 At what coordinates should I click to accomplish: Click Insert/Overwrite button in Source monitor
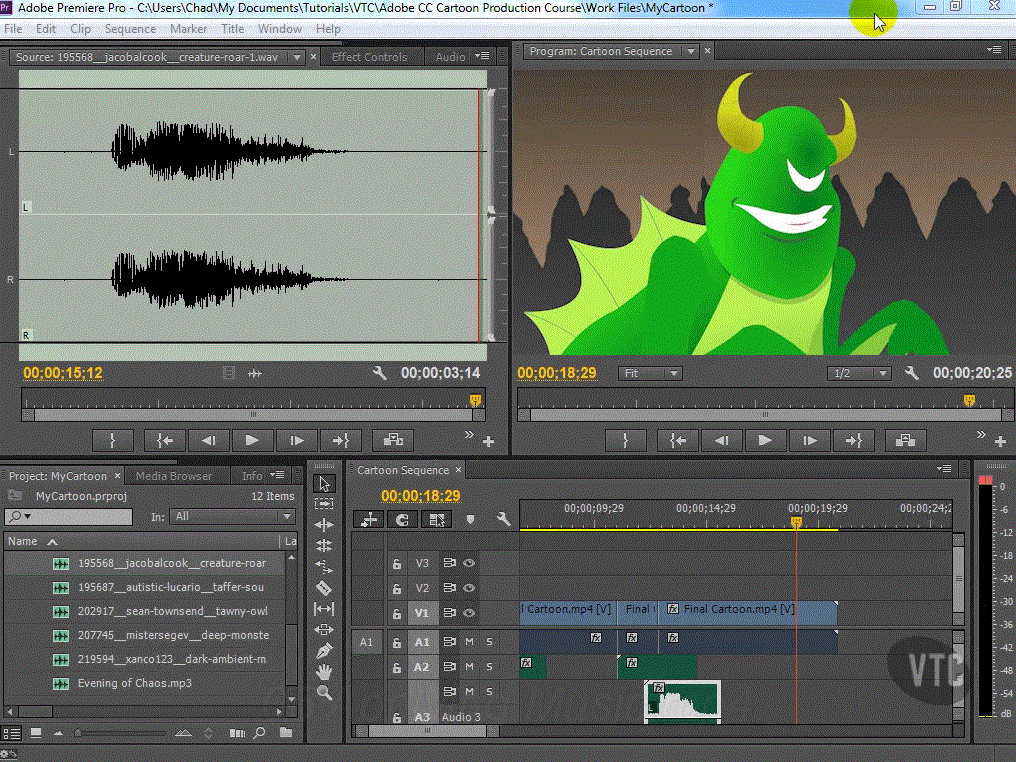[393, 441]
